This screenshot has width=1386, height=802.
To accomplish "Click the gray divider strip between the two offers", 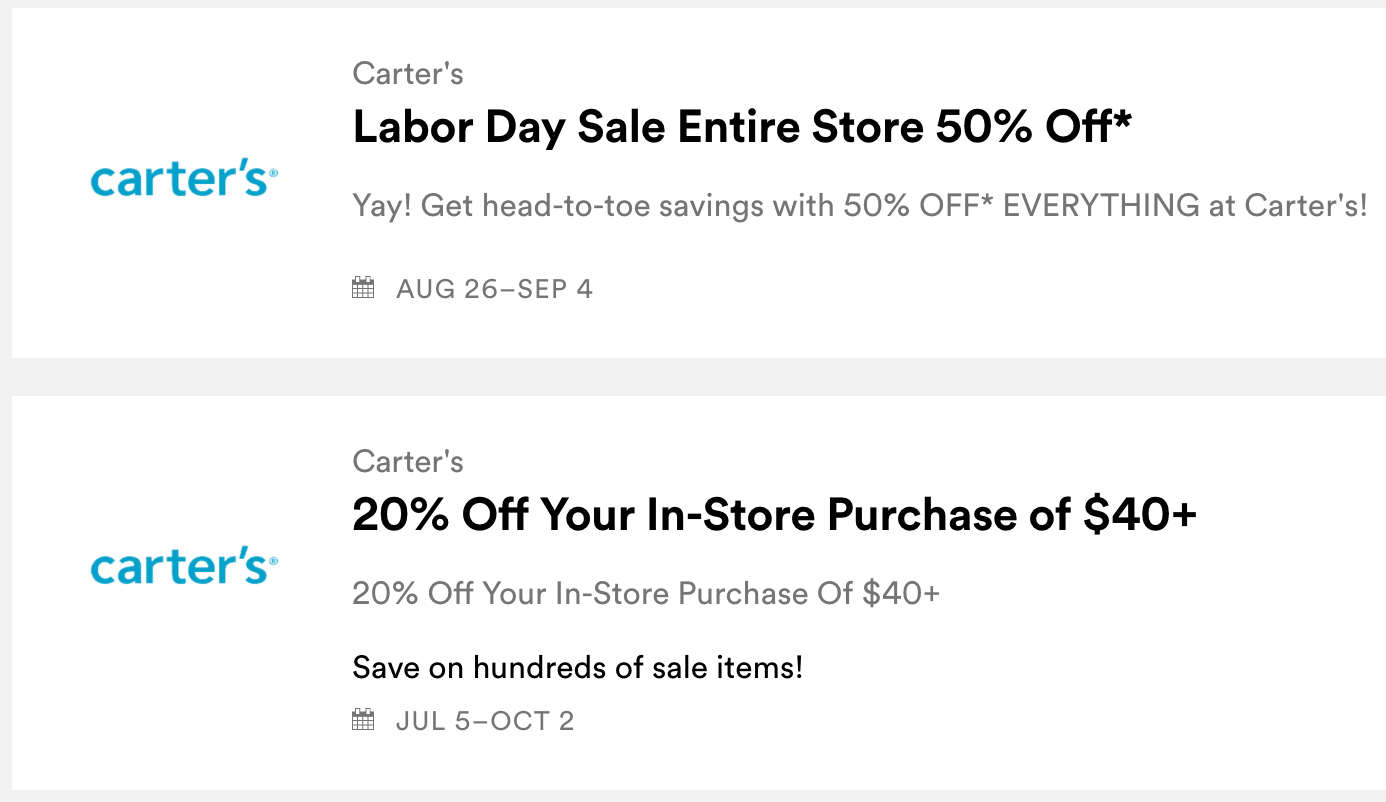I will 693,376.
